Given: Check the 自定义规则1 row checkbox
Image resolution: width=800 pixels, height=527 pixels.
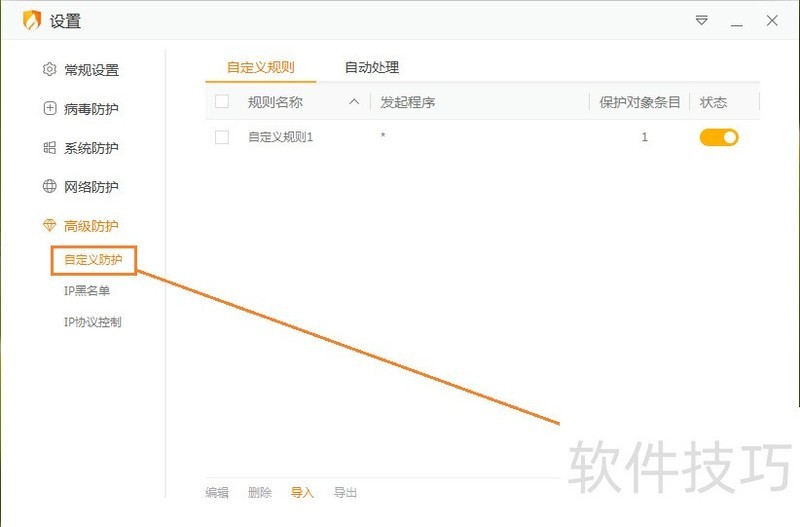Looking at the screenshot, I should point(222,137).
